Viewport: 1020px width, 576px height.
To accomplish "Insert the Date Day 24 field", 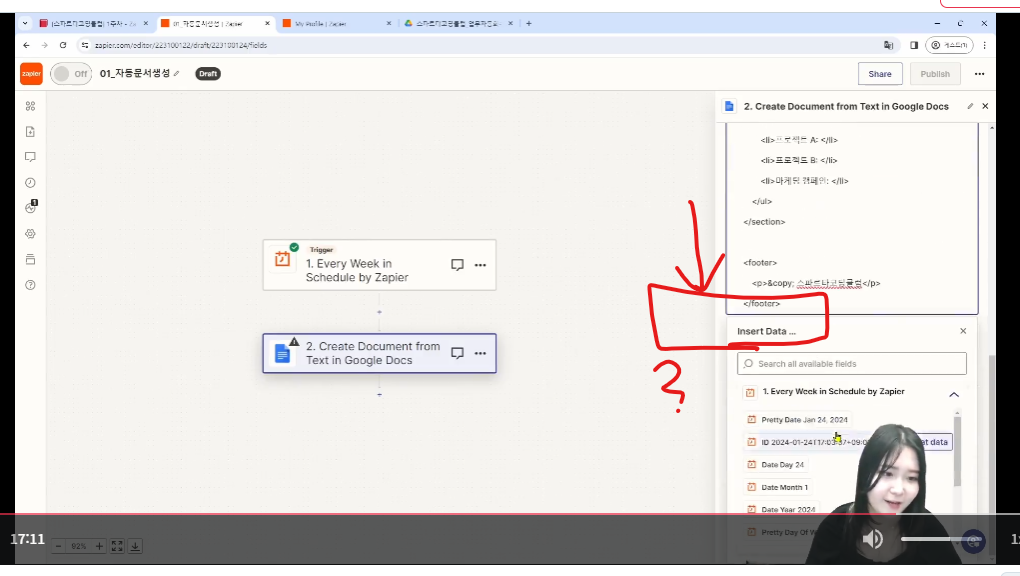I will (x=776, y=465).
